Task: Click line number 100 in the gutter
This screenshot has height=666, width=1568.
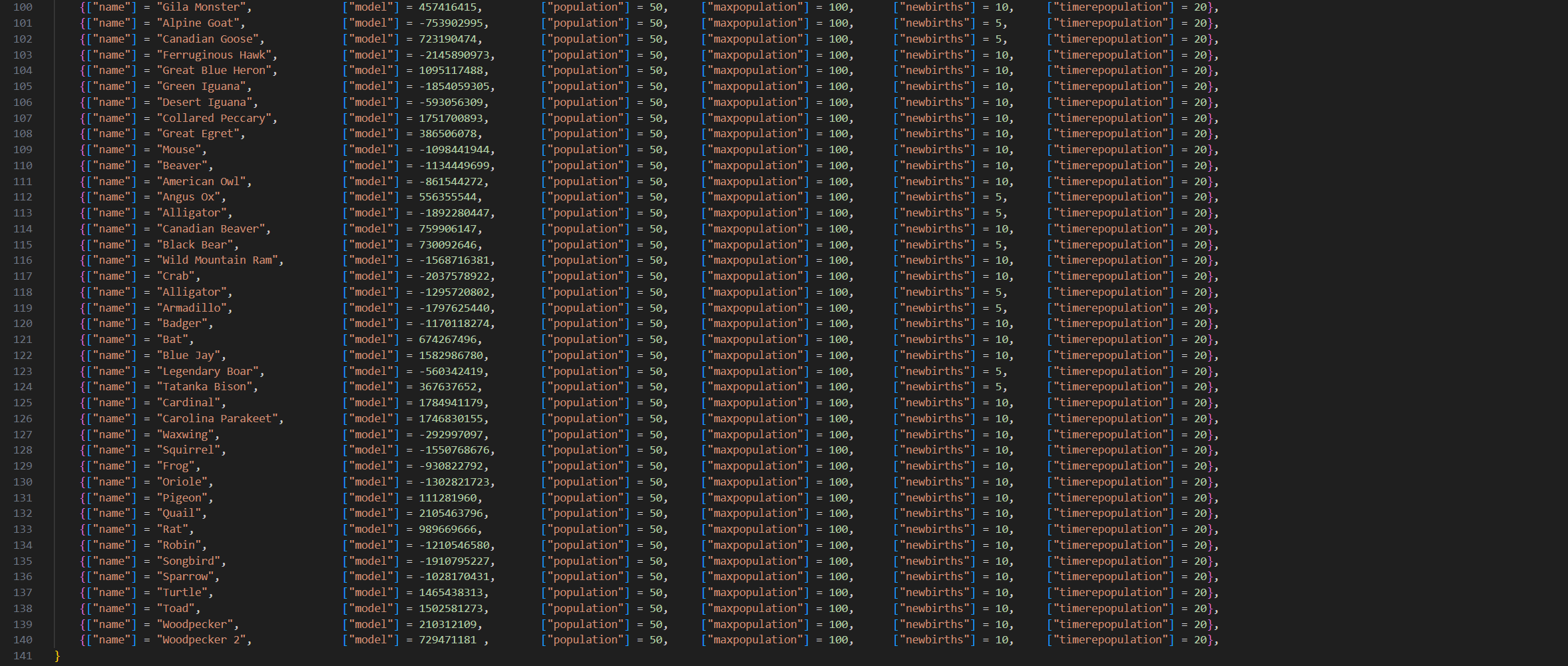Action: pyautogui.click(x=23, y=7)
